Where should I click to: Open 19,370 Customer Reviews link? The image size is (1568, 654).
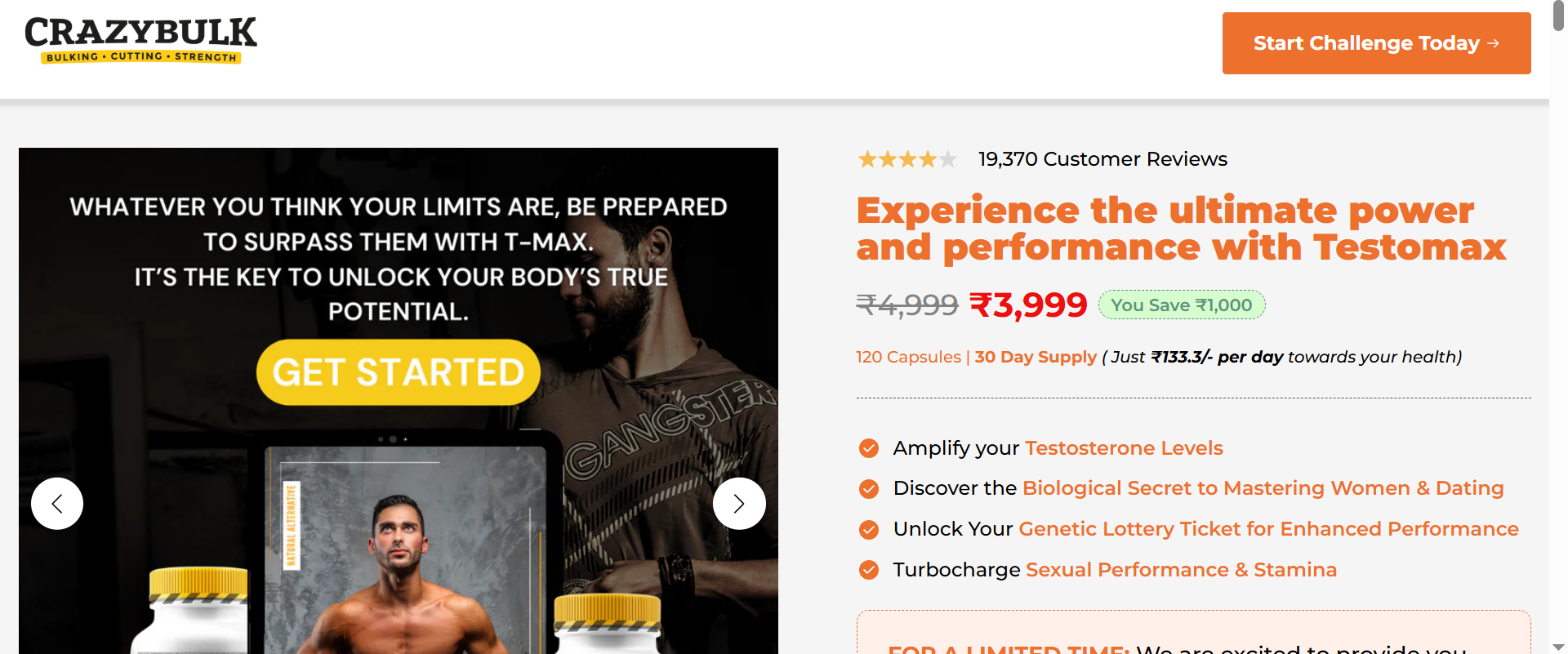[x=1102, y=159]
